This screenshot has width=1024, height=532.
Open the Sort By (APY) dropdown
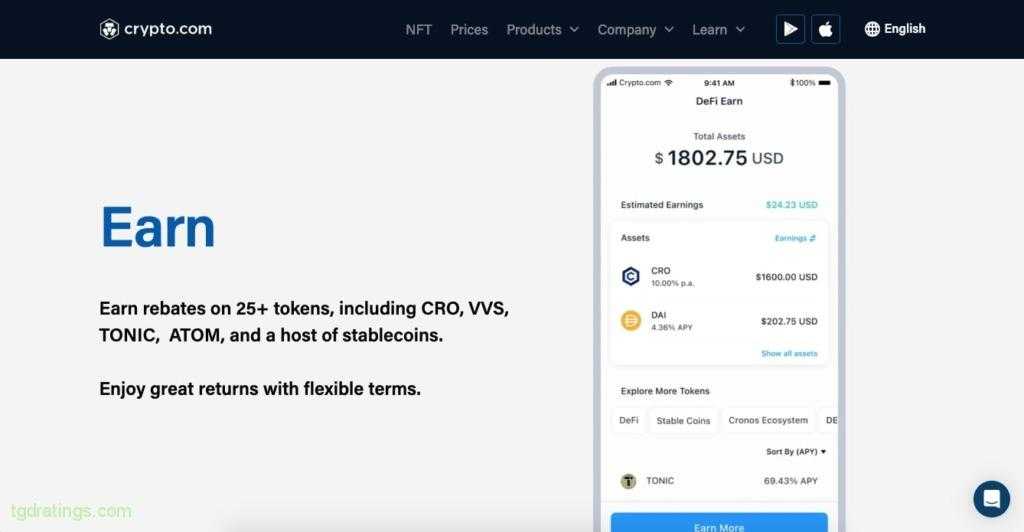coord(796,452)
